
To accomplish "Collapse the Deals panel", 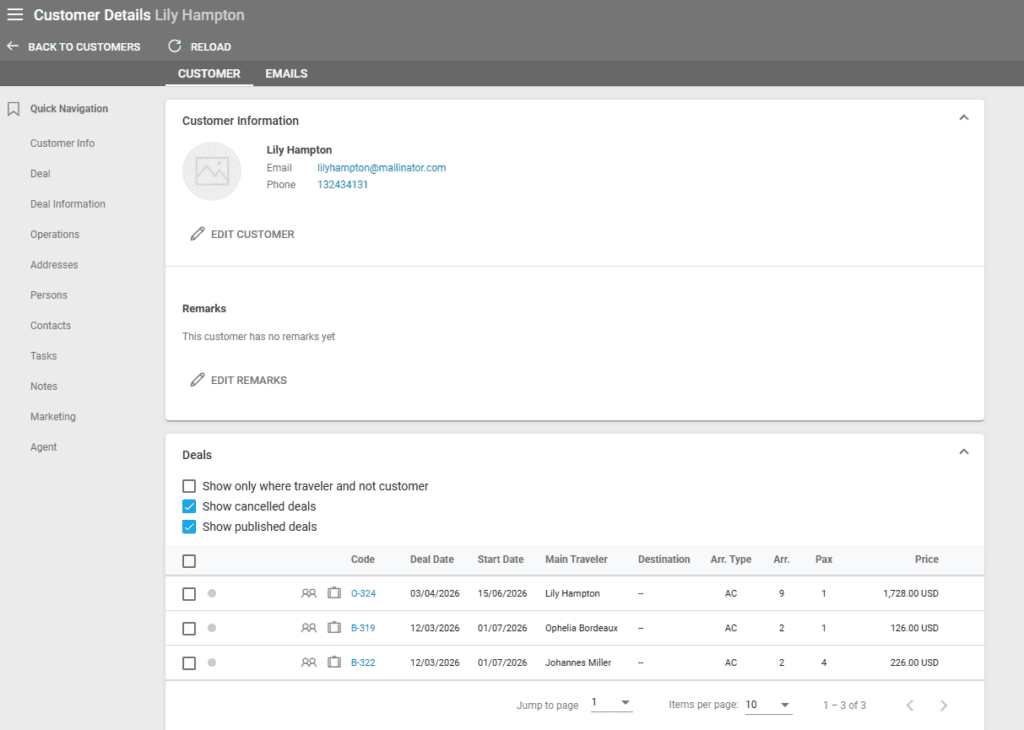I will pyautogui.click(x=964, y=452).
